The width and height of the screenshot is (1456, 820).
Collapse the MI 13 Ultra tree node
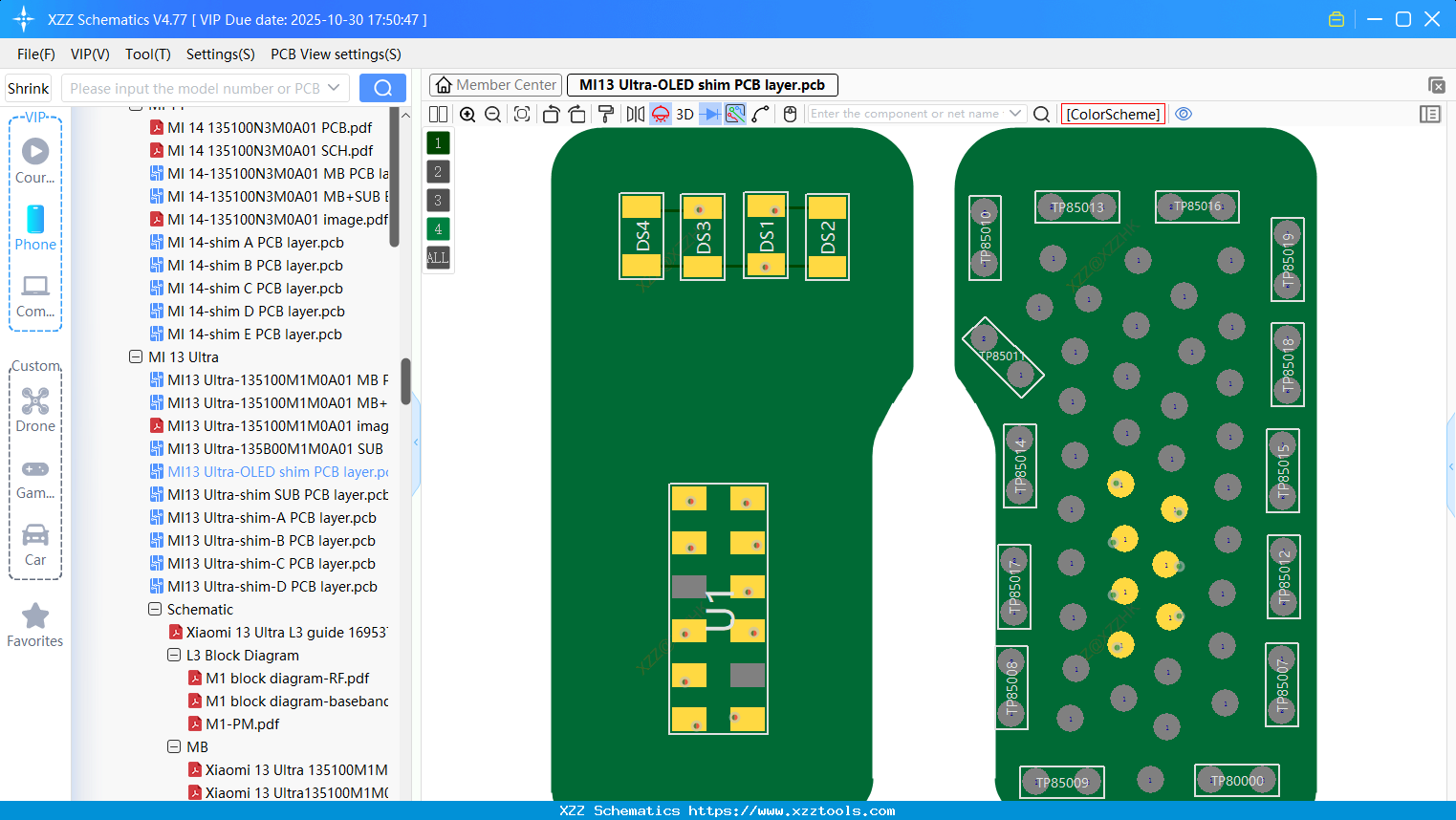point(135,356)
